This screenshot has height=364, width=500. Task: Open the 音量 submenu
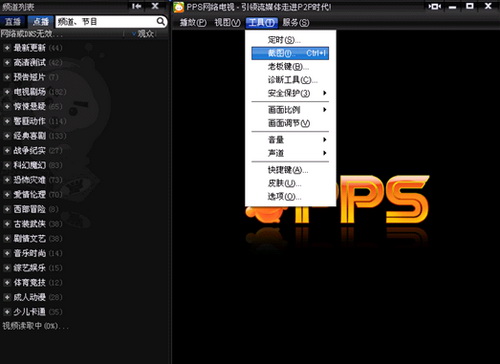pyautogui.click(x=290, y=140)
